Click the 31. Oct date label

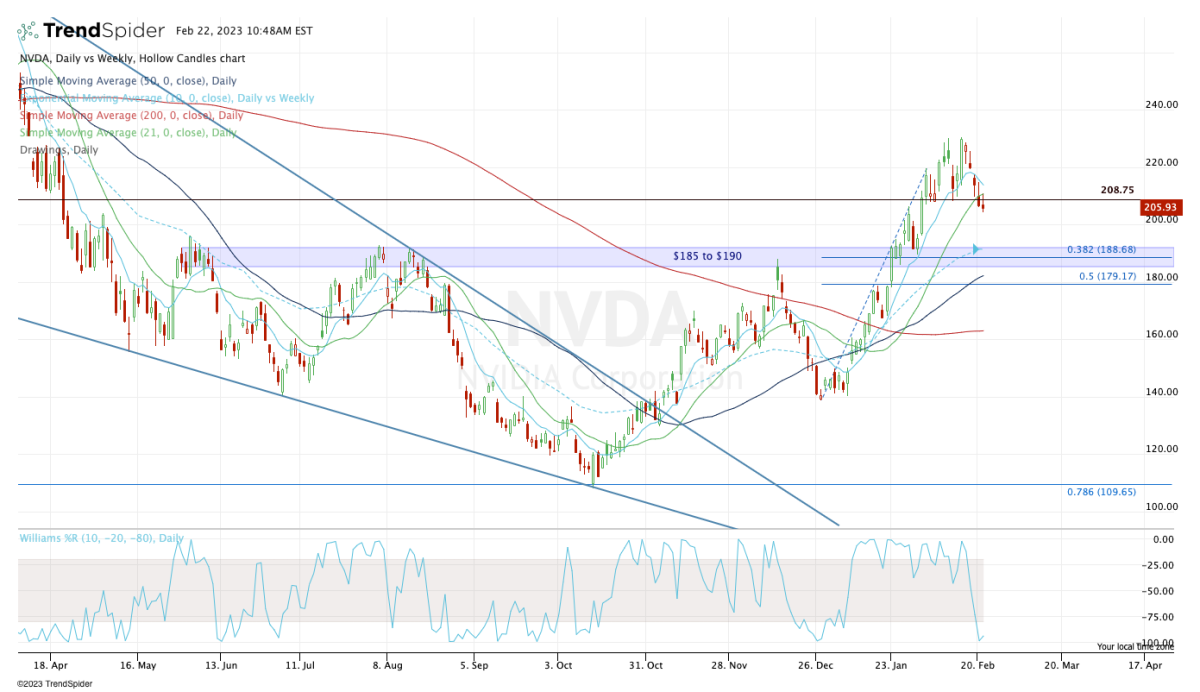point(647,664)
